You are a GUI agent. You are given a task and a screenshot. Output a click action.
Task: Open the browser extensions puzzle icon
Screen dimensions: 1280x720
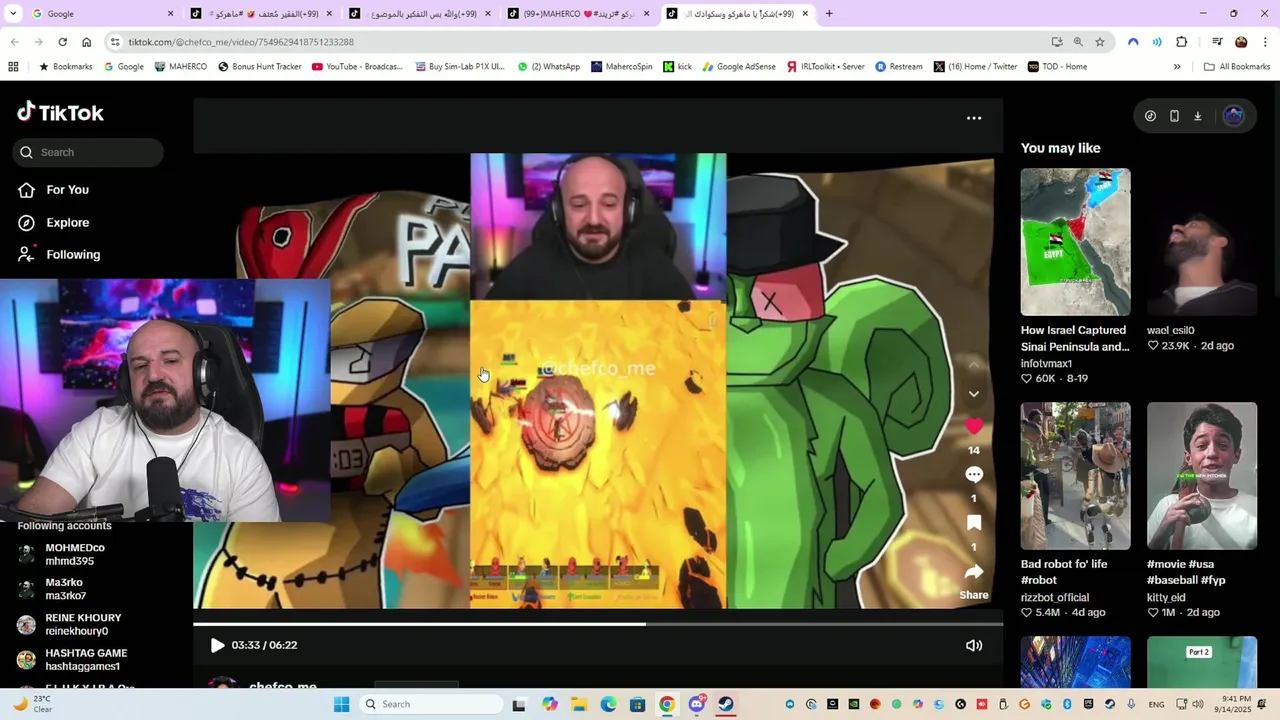click(1182, 42)
